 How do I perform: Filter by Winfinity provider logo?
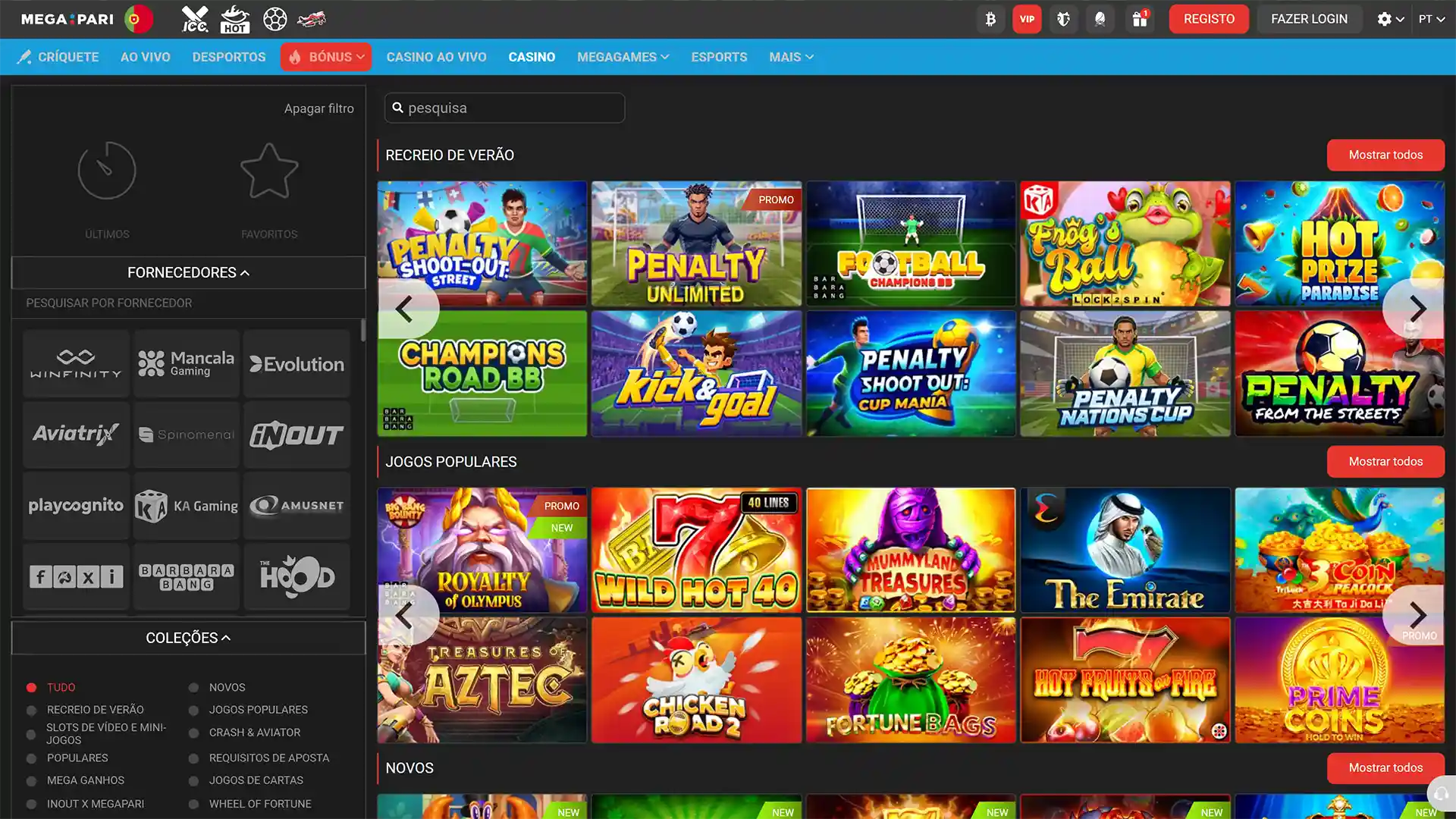click(x=76, y=364)
